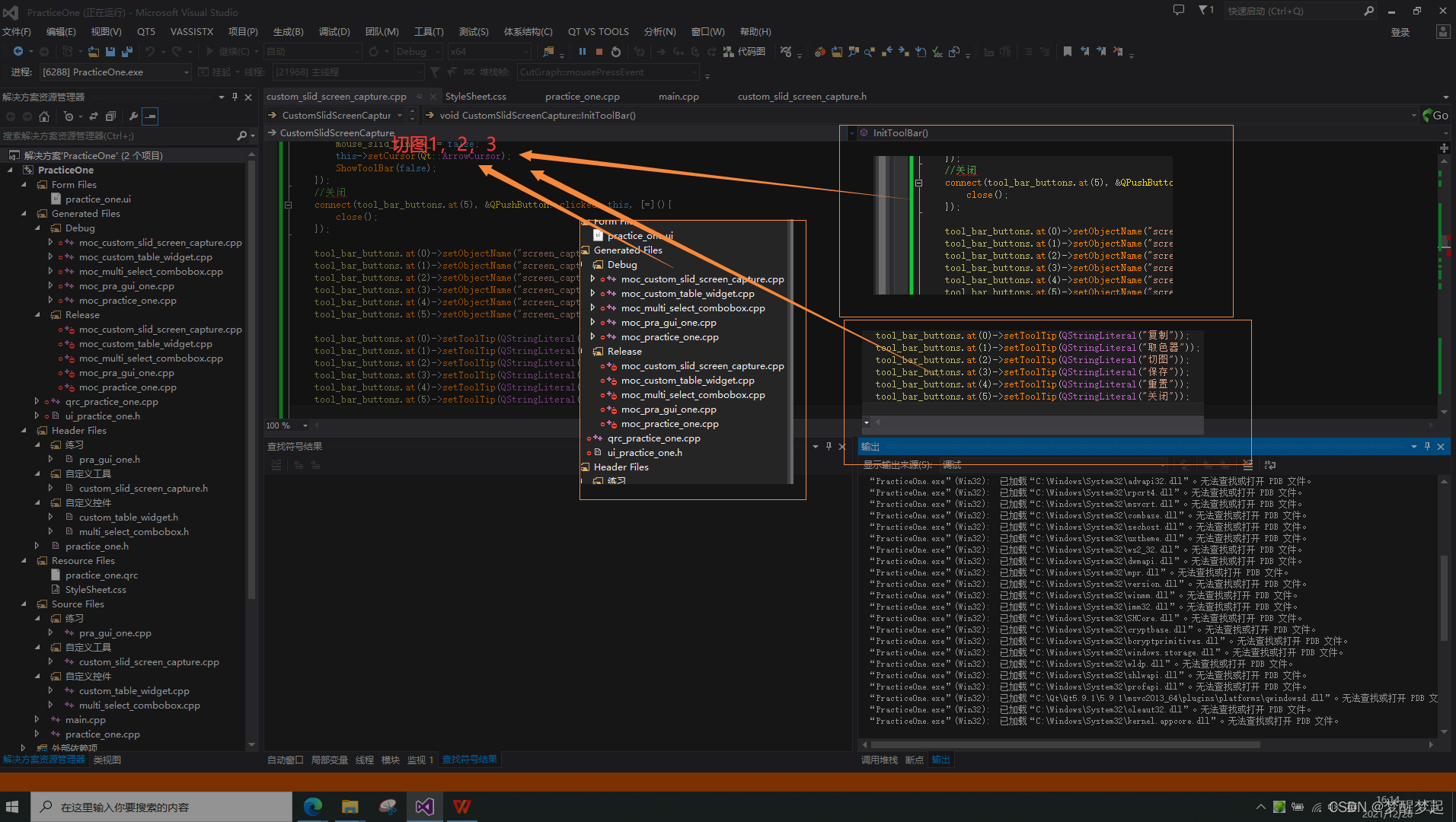Open the 文件(F) menu
Screen dimensions: 1456x822
point(16,31)
